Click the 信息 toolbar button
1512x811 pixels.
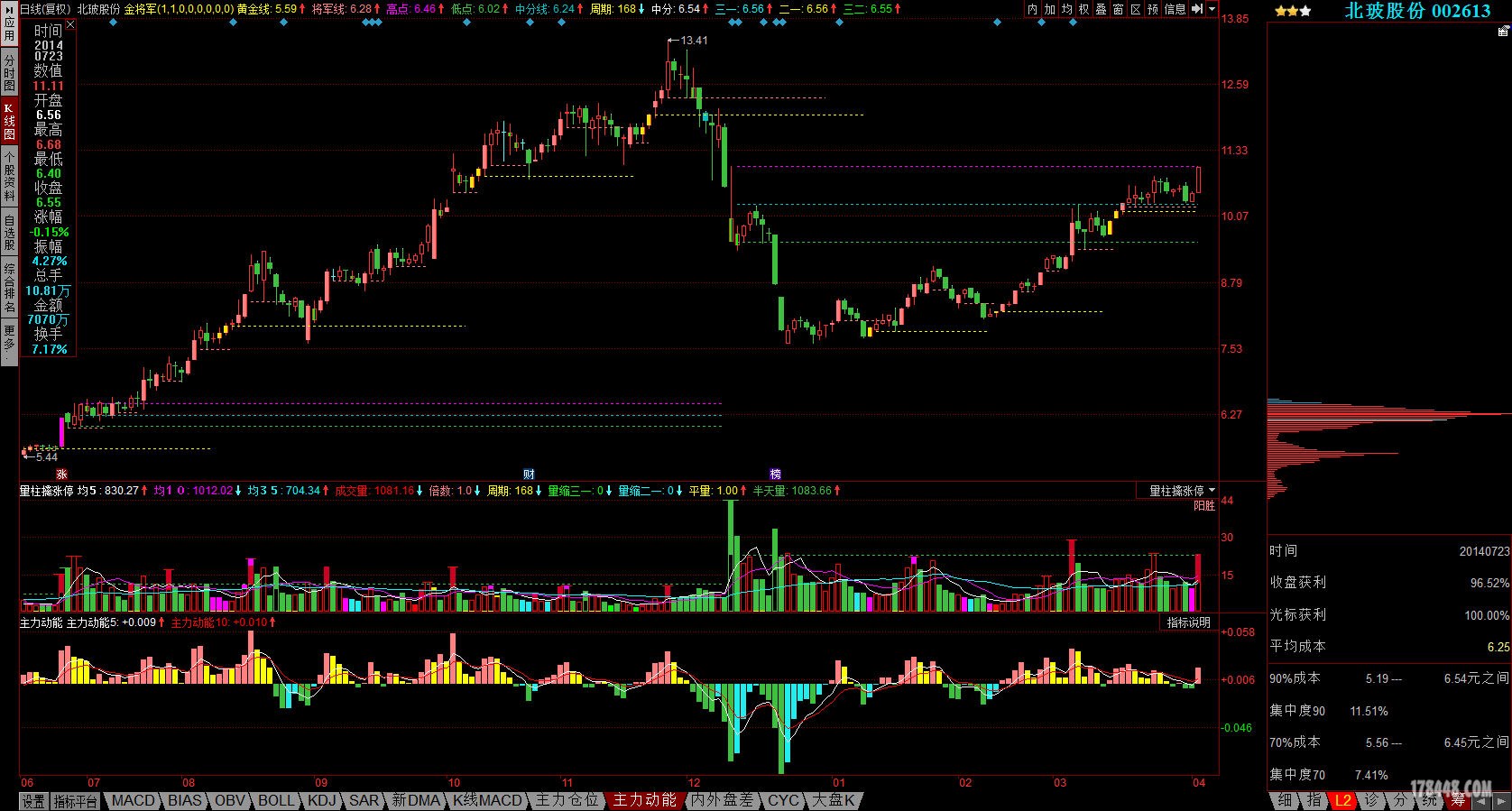pos(1175,9)
